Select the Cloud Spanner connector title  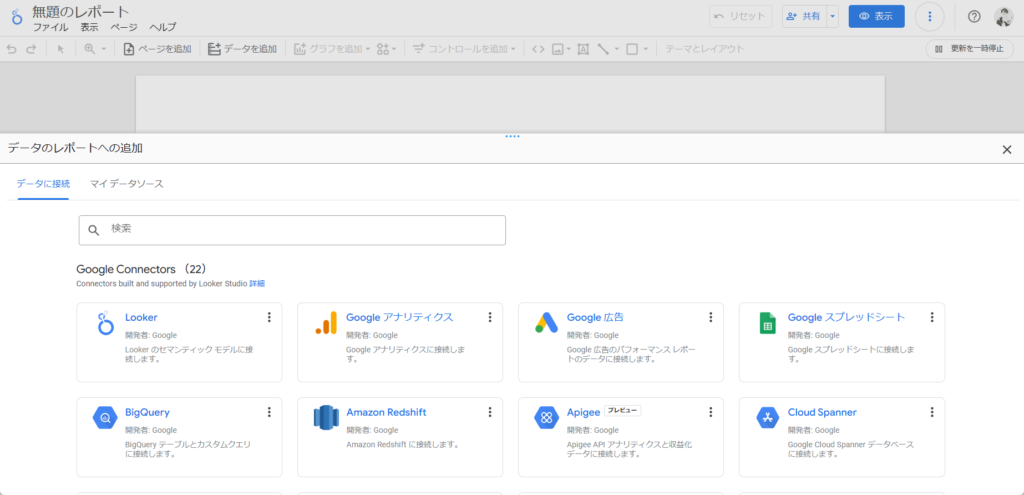point(822,413)
